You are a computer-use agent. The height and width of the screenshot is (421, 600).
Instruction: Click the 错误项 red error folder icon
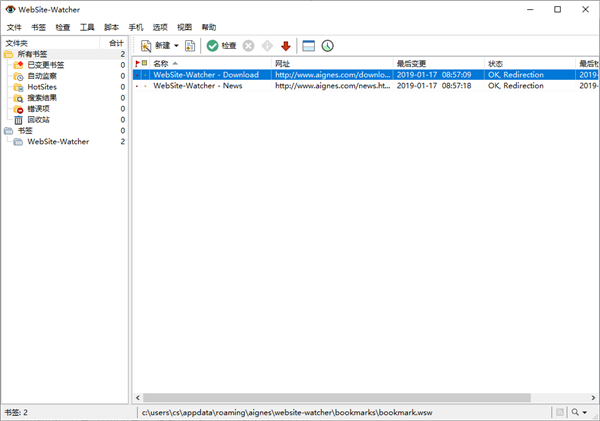point(18,109)
